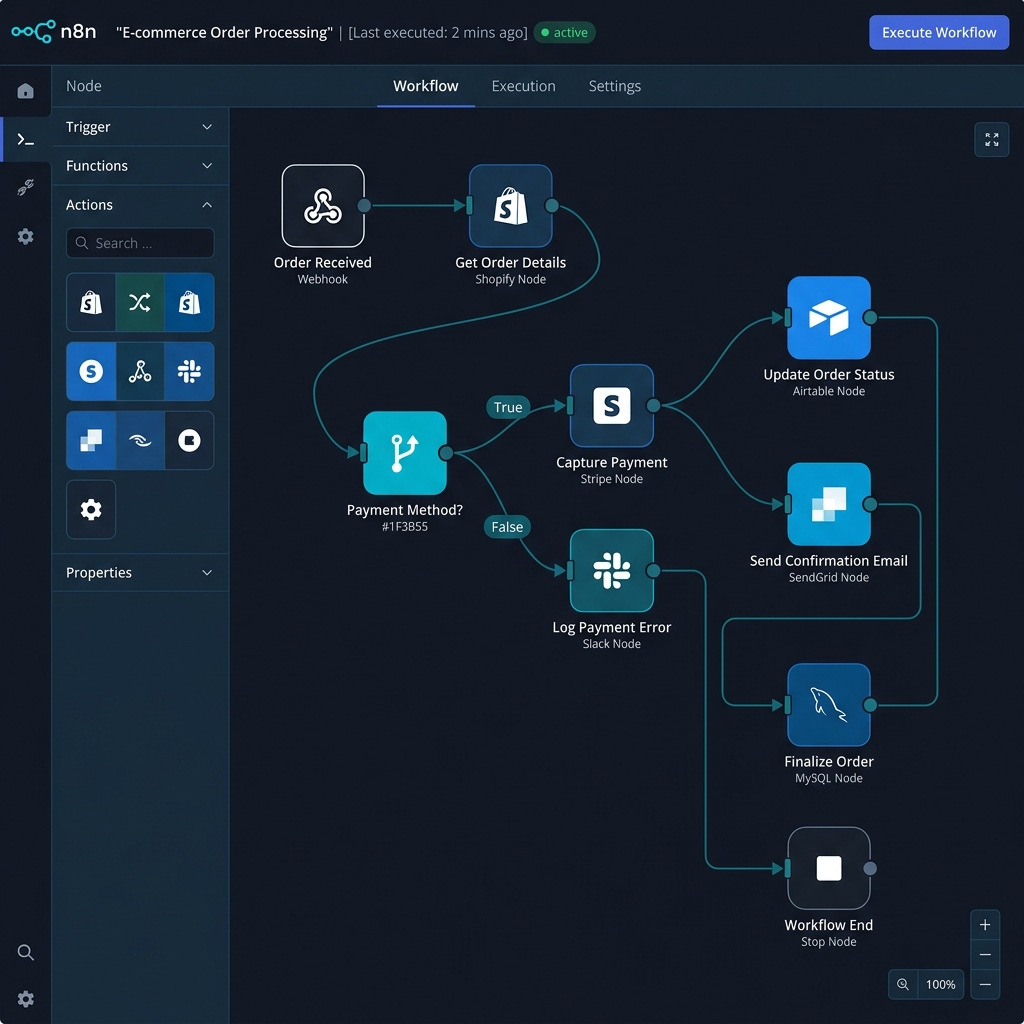Select the Capture Payment Stripe node

coord(611,406)
